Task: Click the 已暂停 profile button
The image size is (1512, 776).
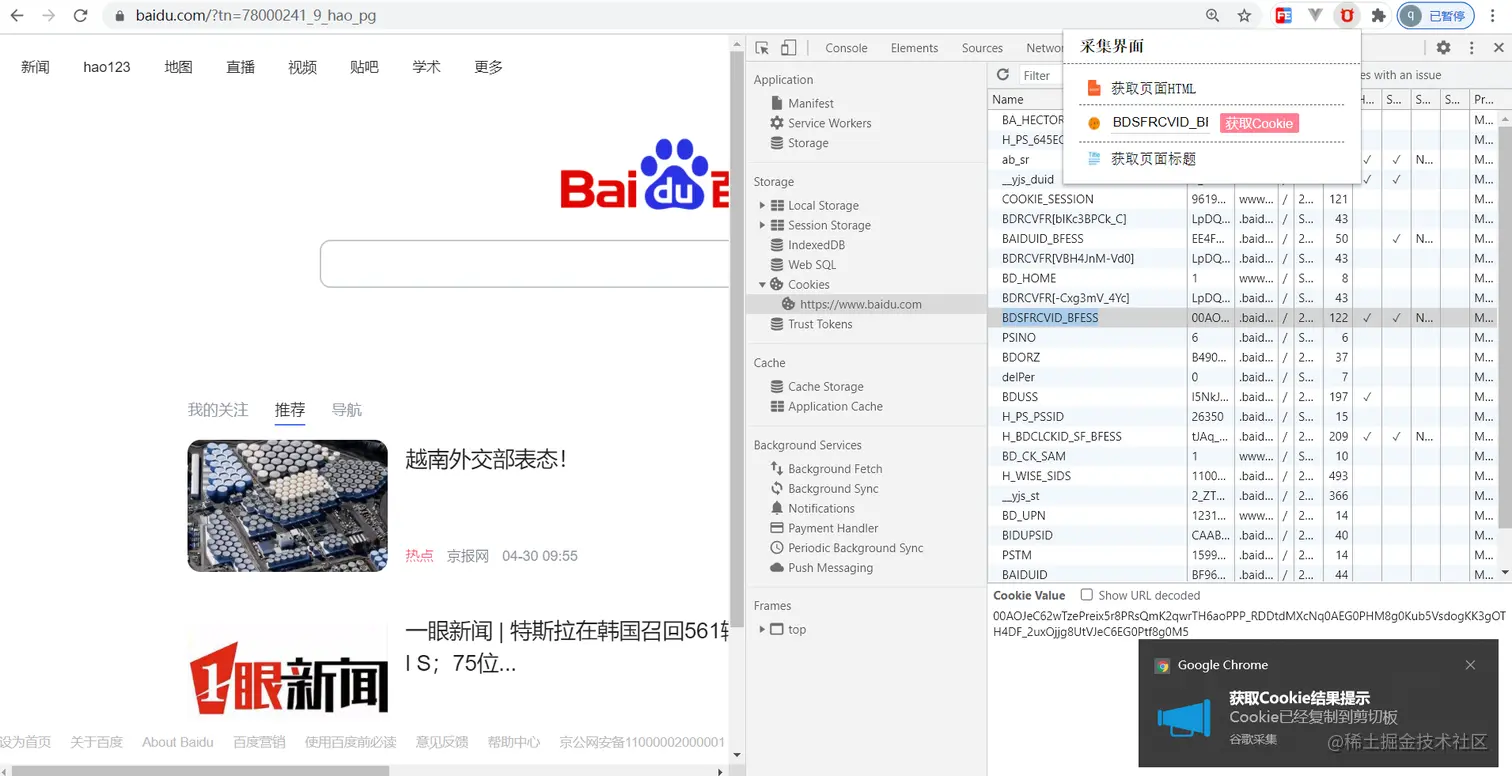Action: coord(1437,16)
